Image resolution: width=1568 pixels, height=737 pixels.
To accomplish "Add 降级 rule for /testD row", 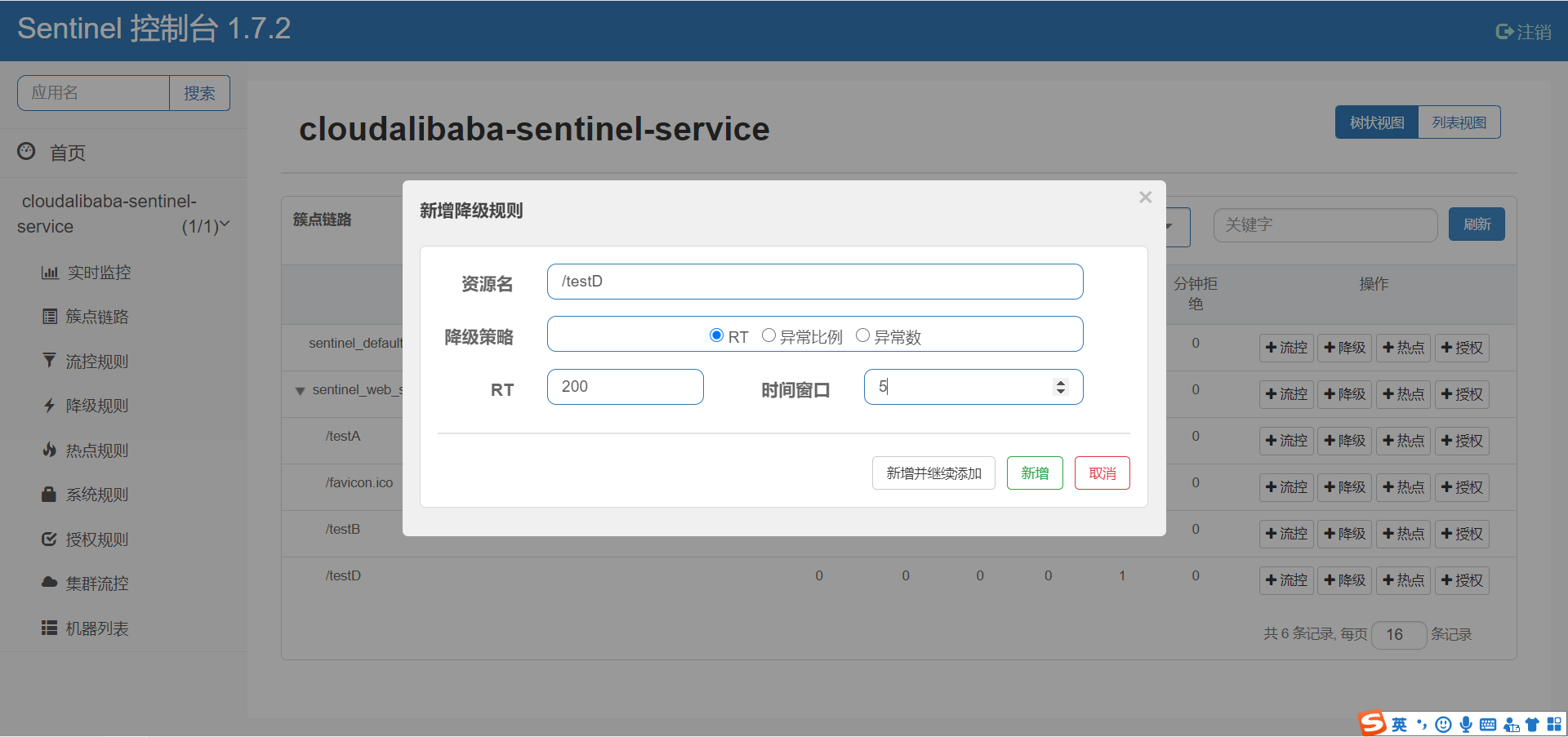I will pos(1345,580).
